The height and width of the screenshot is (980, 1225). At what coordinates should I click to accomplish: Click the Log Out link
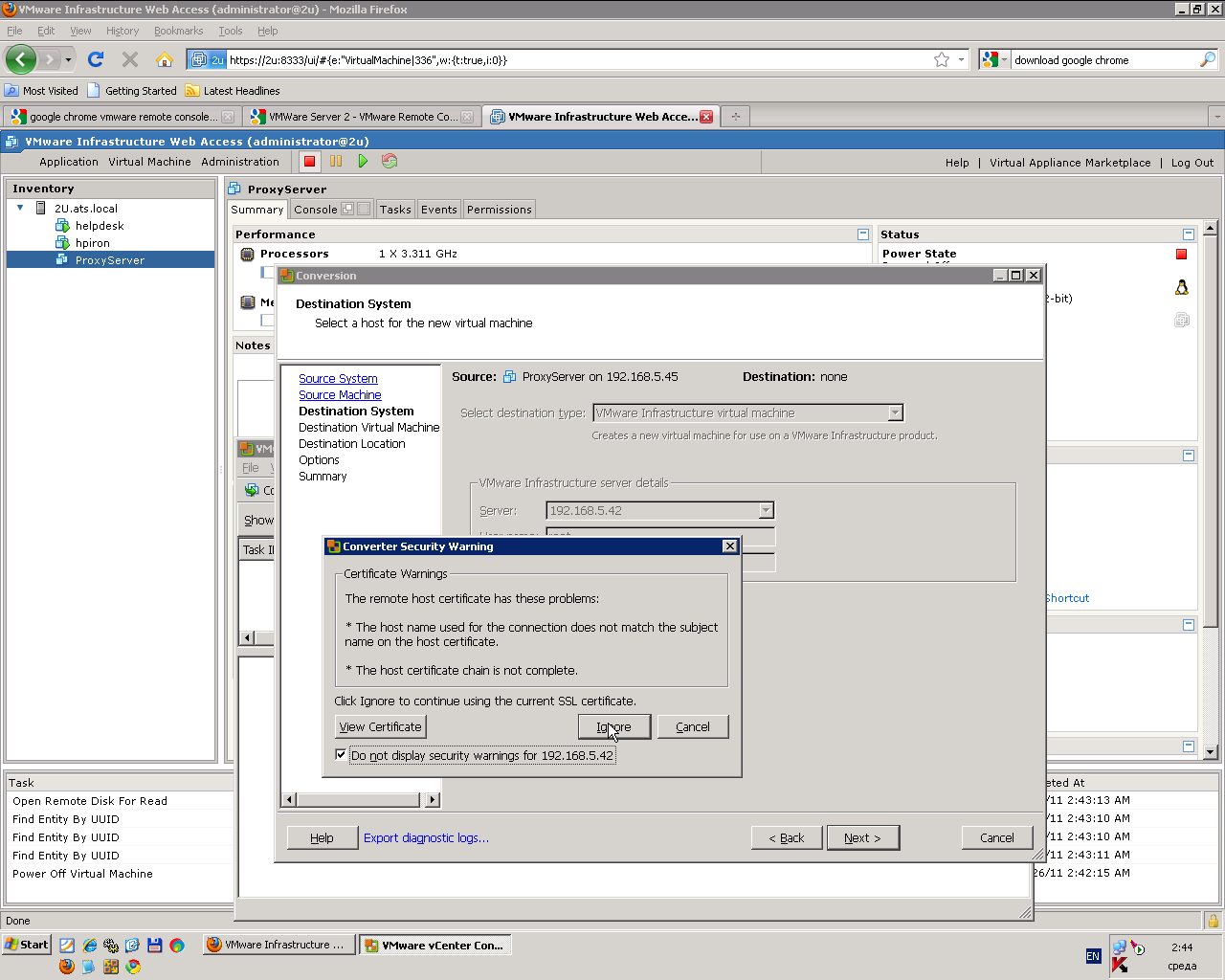[1192, 163]
